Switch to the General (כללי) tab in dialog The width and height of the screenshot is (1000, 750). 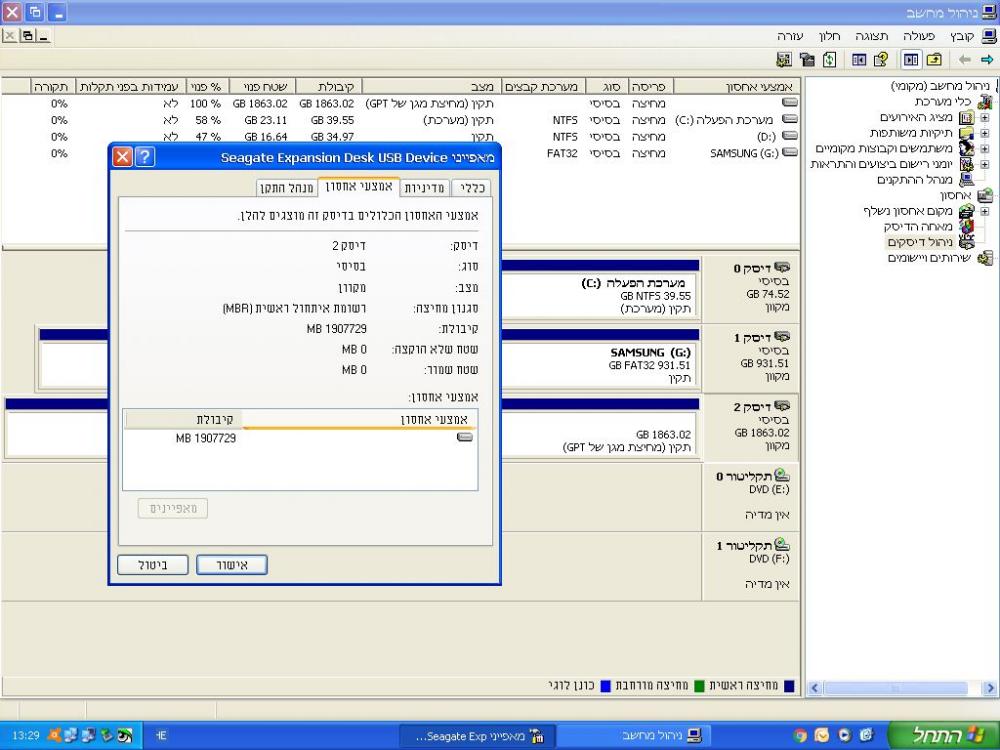473,188
